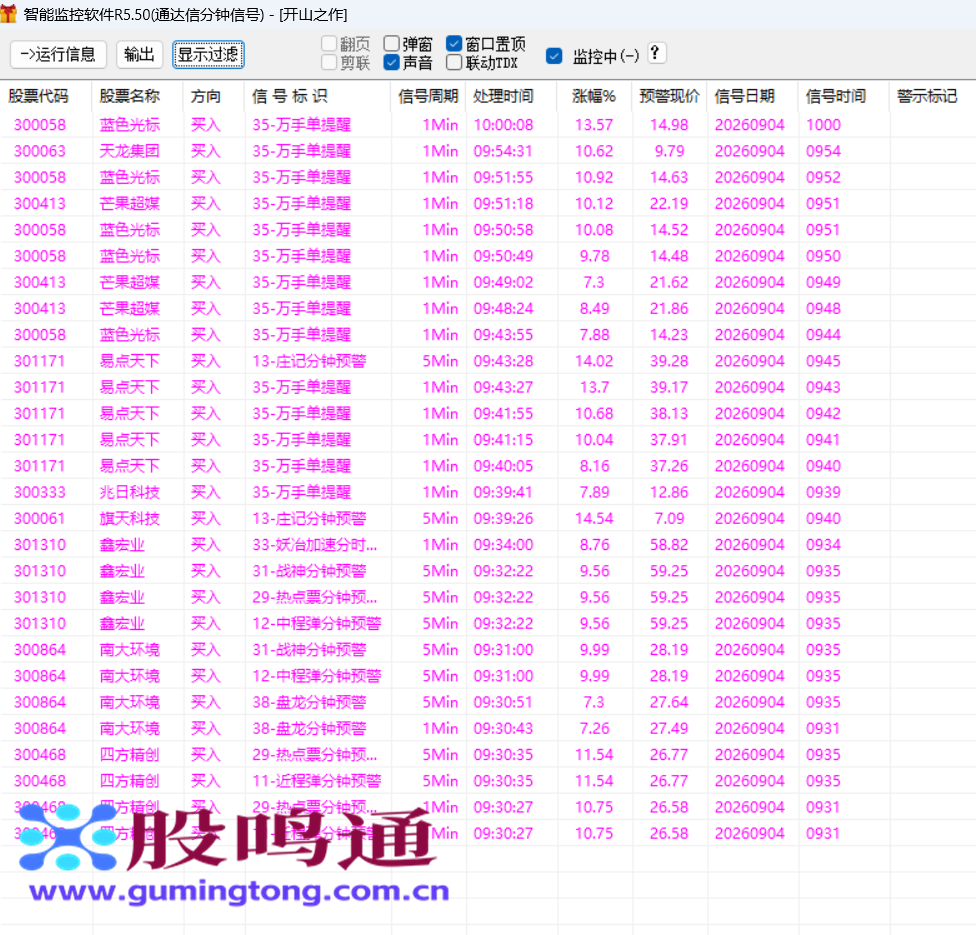
Task: Click processing time 09:54:31
Action: click(503, 151)
